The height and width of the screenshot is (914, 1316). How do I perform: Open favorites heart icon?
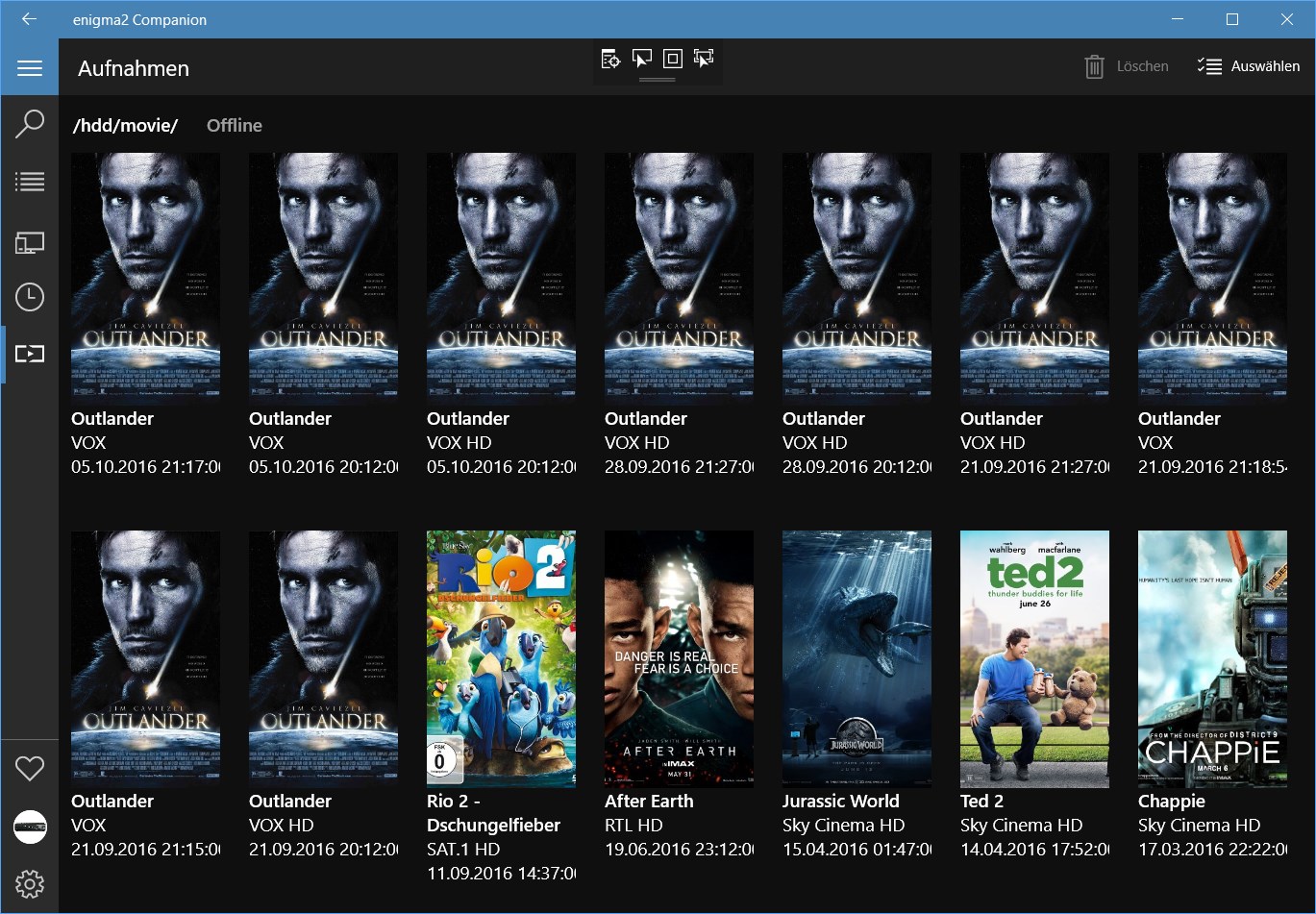click(x=30, y=769)
